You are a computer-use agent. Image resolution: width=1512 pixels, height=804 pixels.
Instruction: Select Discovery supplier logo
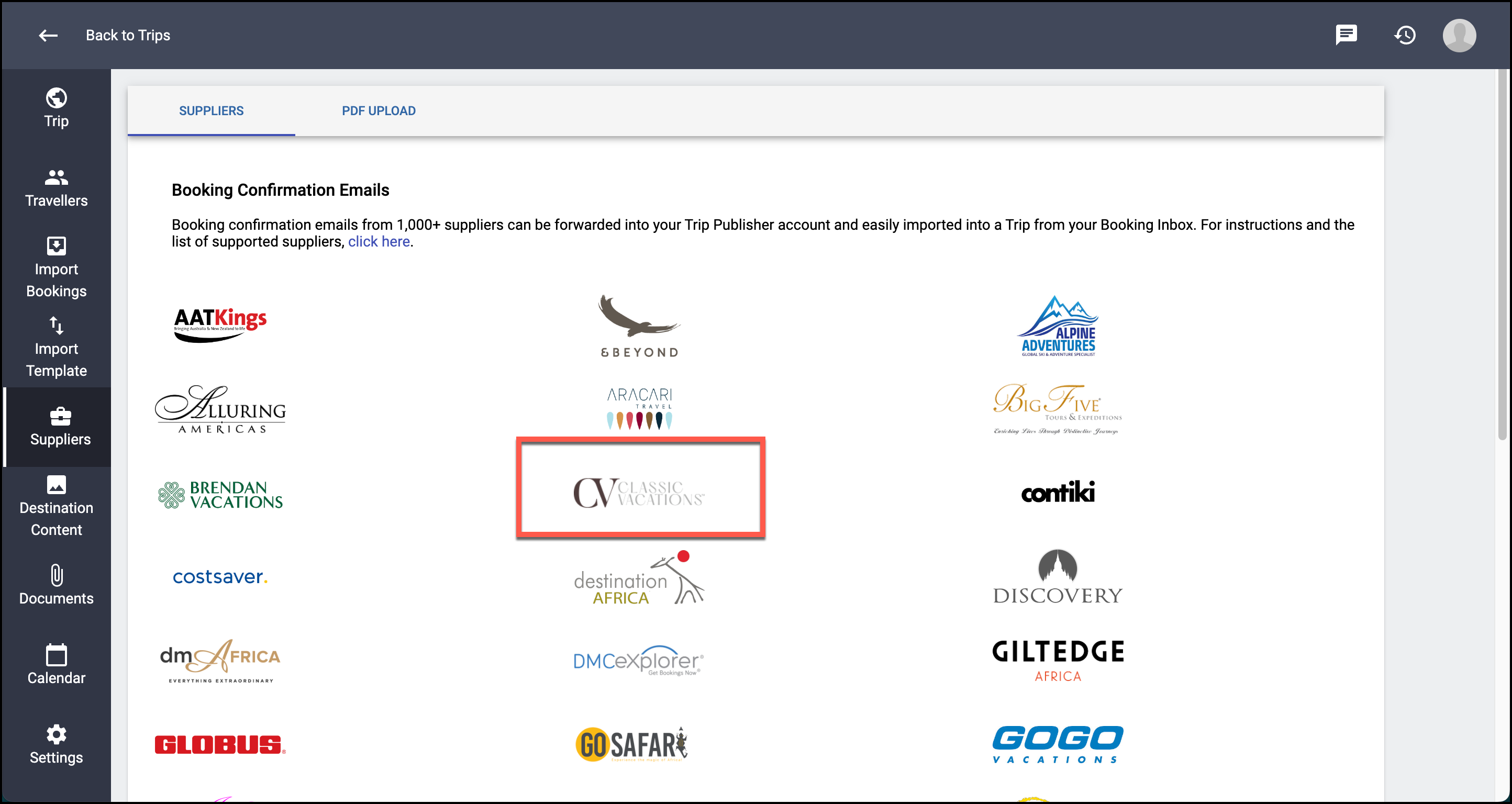1058,576
